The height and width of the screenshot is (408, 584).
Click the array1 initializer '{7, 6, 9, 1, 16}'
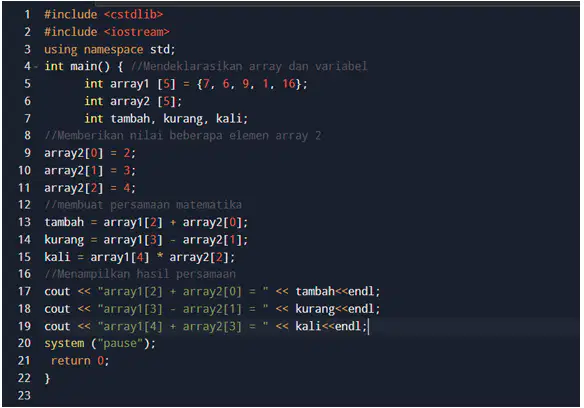[249, 84]
